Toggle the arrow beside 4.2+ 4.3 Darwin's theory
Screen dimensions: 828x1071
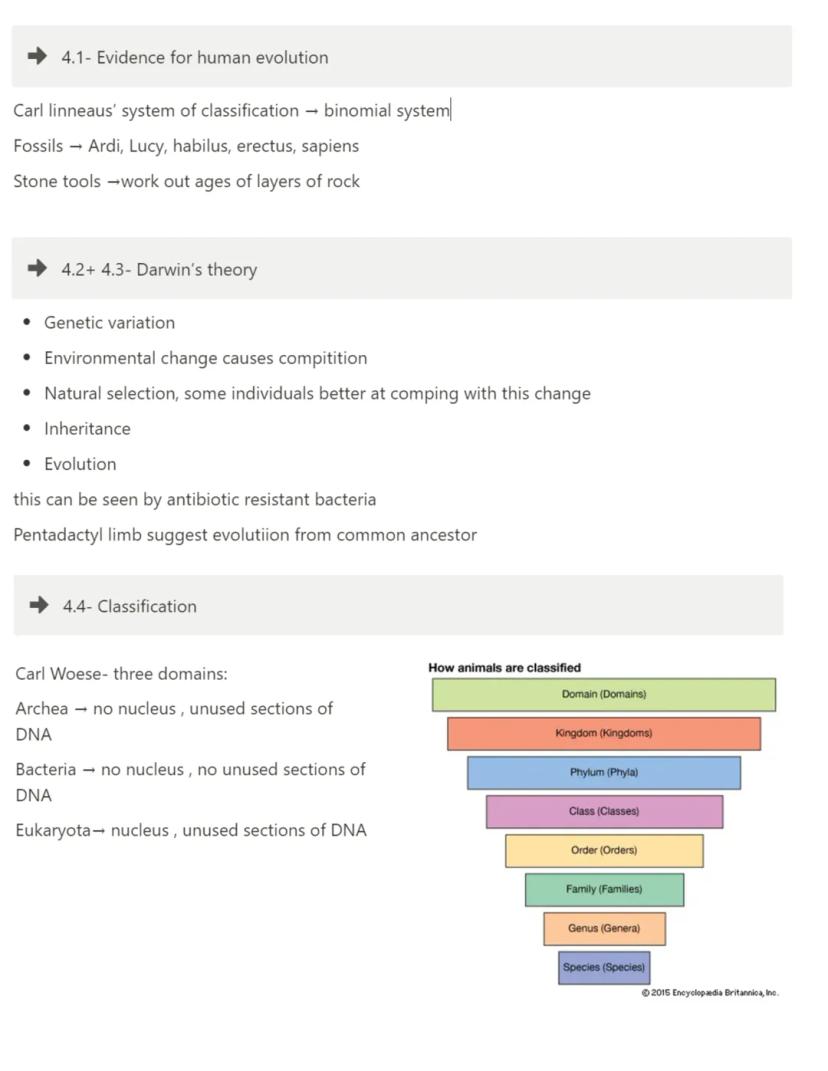(38, 268)
